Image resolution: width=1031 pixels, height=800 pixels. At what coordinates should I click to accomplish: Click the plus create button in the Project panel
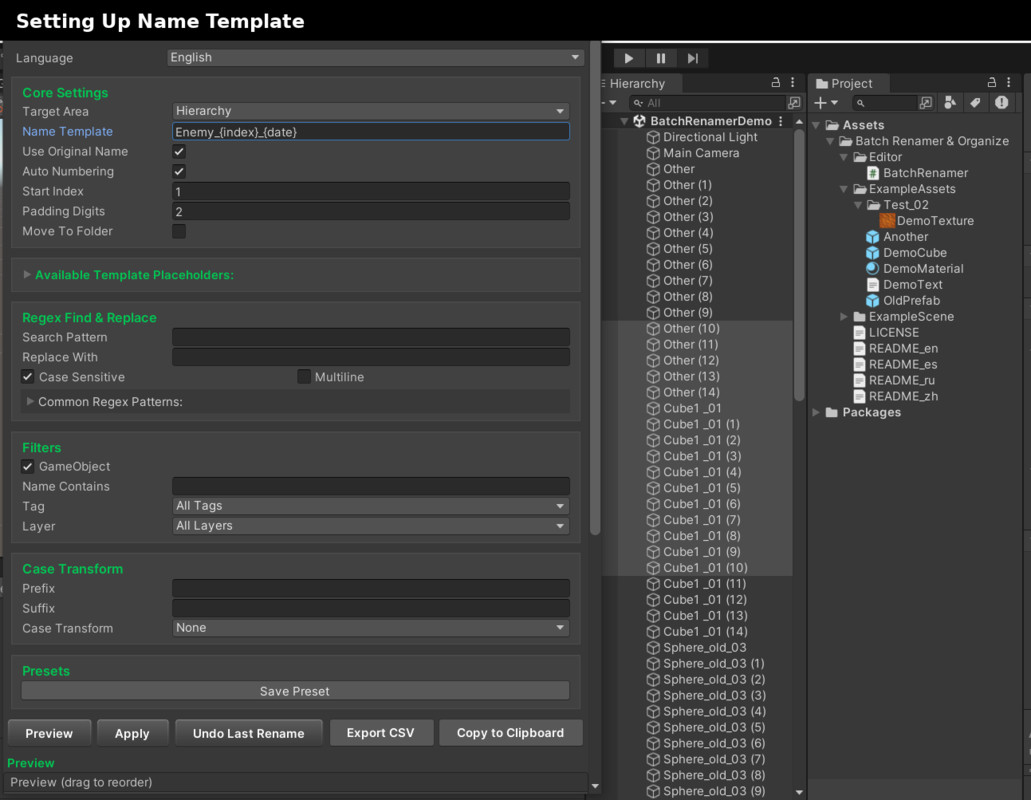point(826,103)
